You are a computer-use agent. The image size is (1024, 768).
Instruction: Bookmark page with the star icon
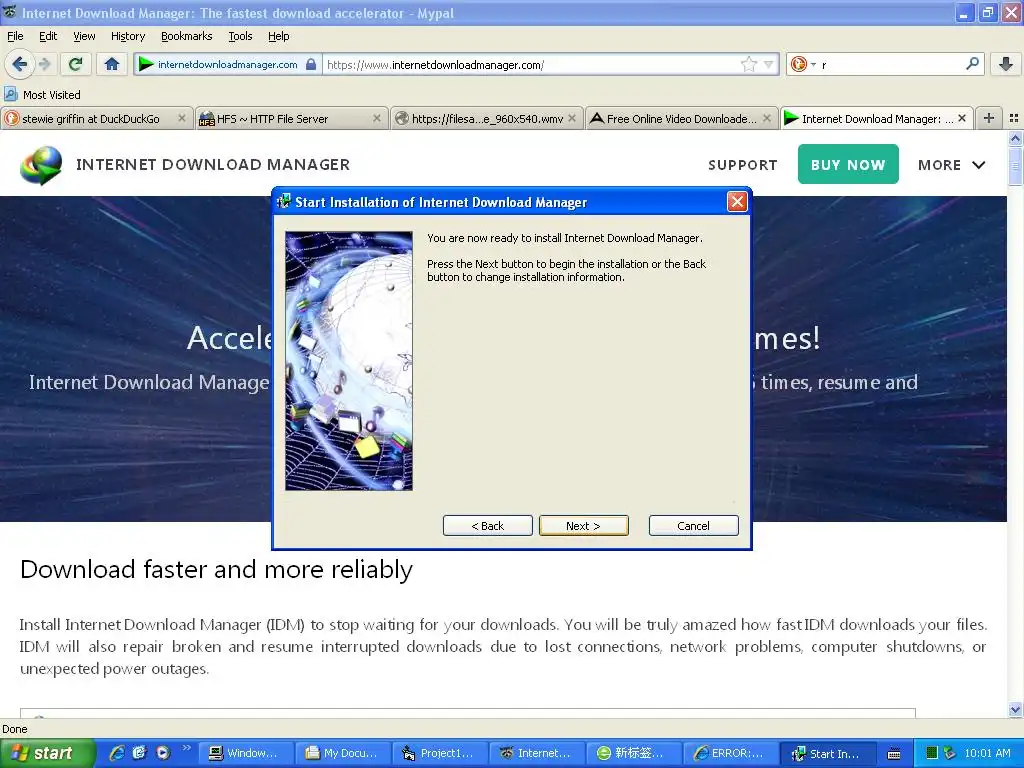[x=748, y=64]
